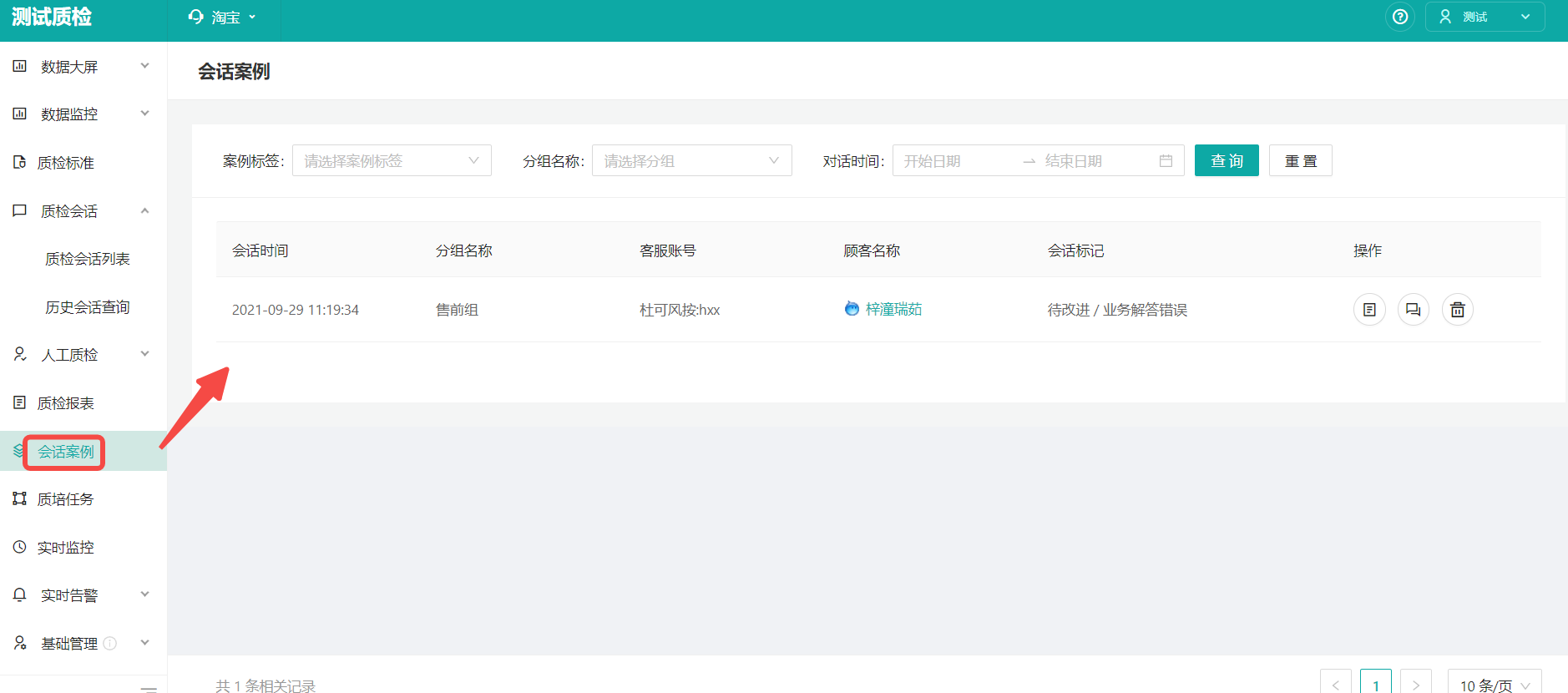Expand the 实时告警 menu chevron
This screenshot has width=1568, height=693.
145,594
